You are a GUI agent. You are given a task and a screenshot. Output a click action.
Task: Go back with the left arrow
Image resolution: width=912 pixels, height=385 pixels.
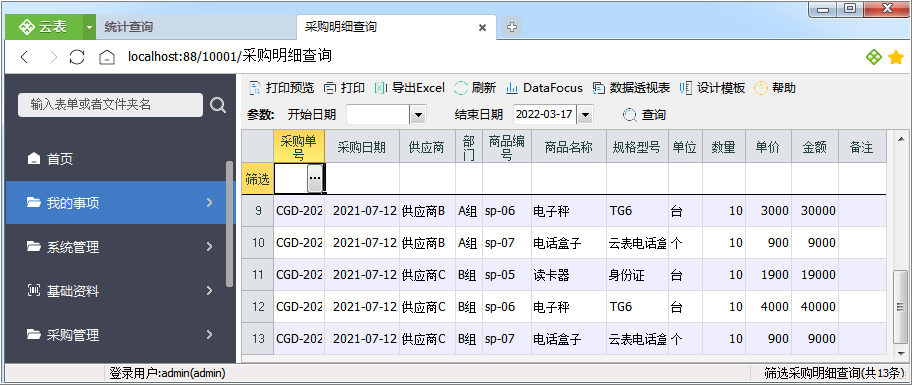(x=24, y=57)
